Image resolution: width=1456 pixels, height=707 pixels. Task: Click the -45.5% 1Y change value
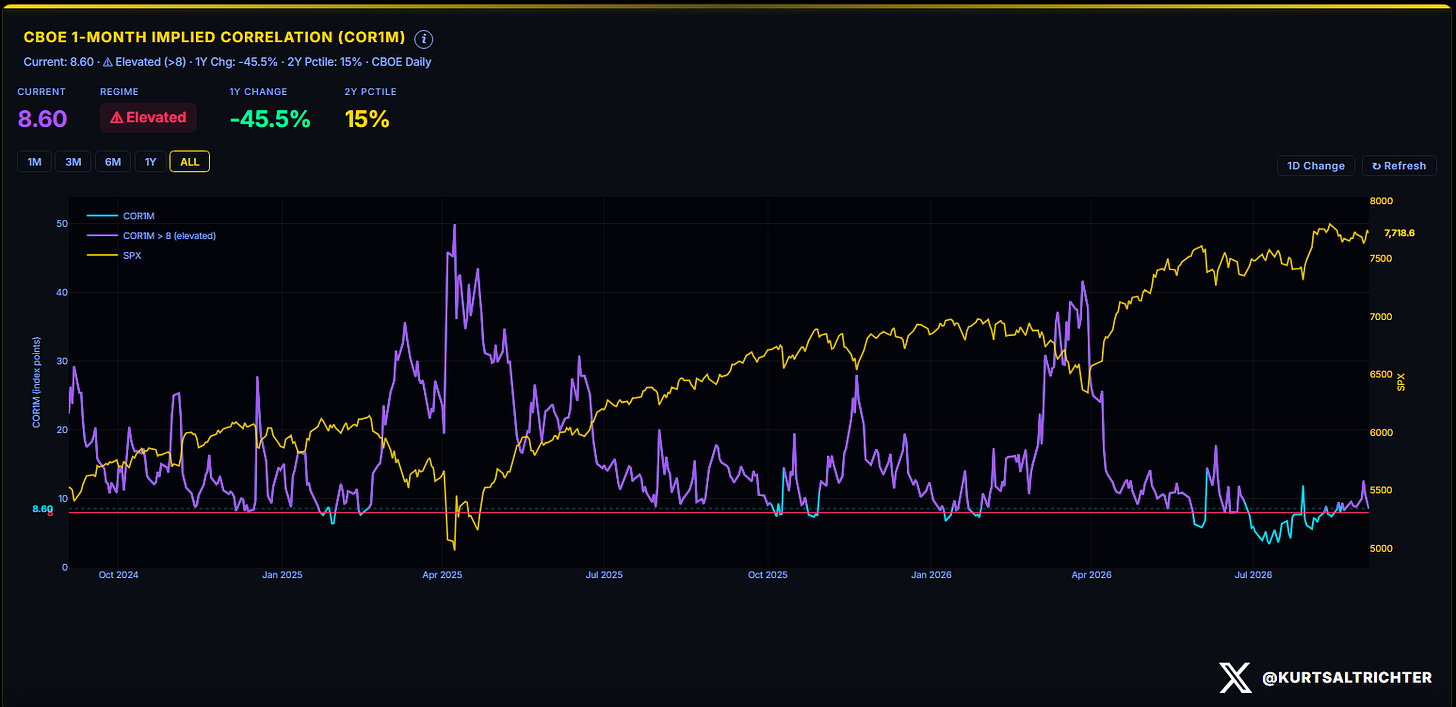[270, 119]
